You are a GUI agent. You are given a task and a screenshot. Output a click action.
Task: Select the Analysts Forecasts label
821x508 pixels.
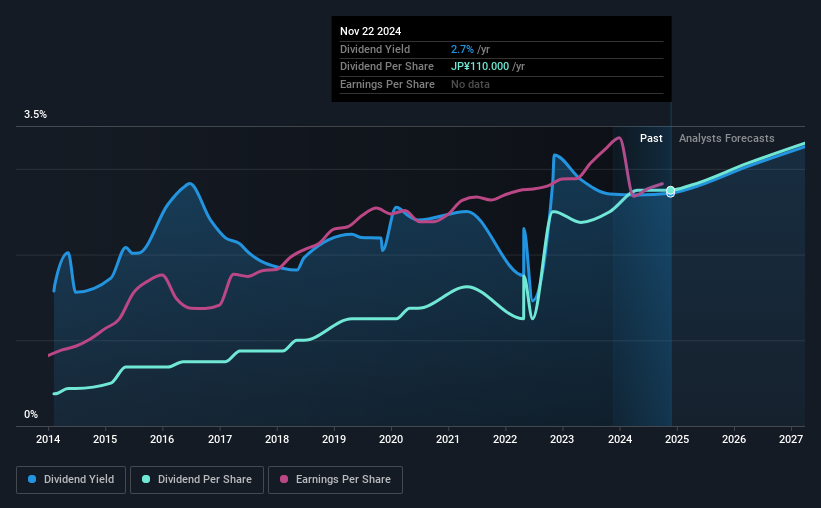(x=726, y=138)
